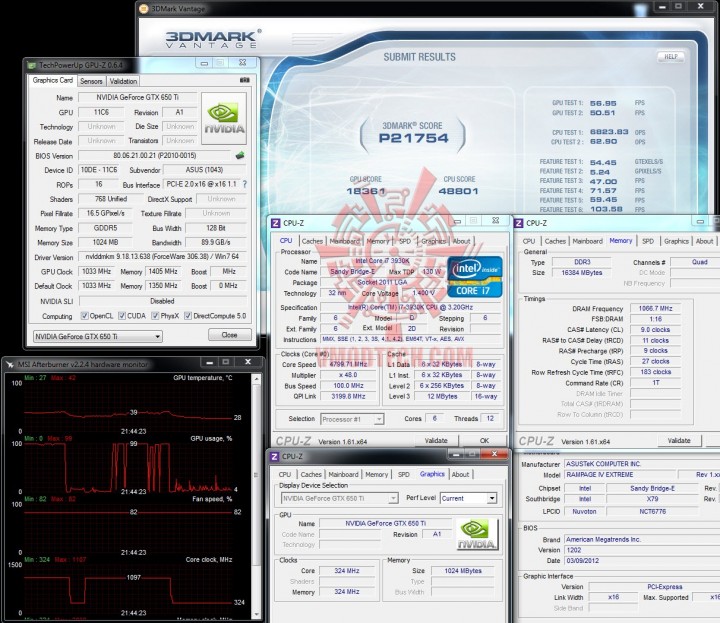This screenshot has height=623, width=720.
Task: Click the Graphics tab in bottom CPU-Z window
Action: tap(432, 474)
